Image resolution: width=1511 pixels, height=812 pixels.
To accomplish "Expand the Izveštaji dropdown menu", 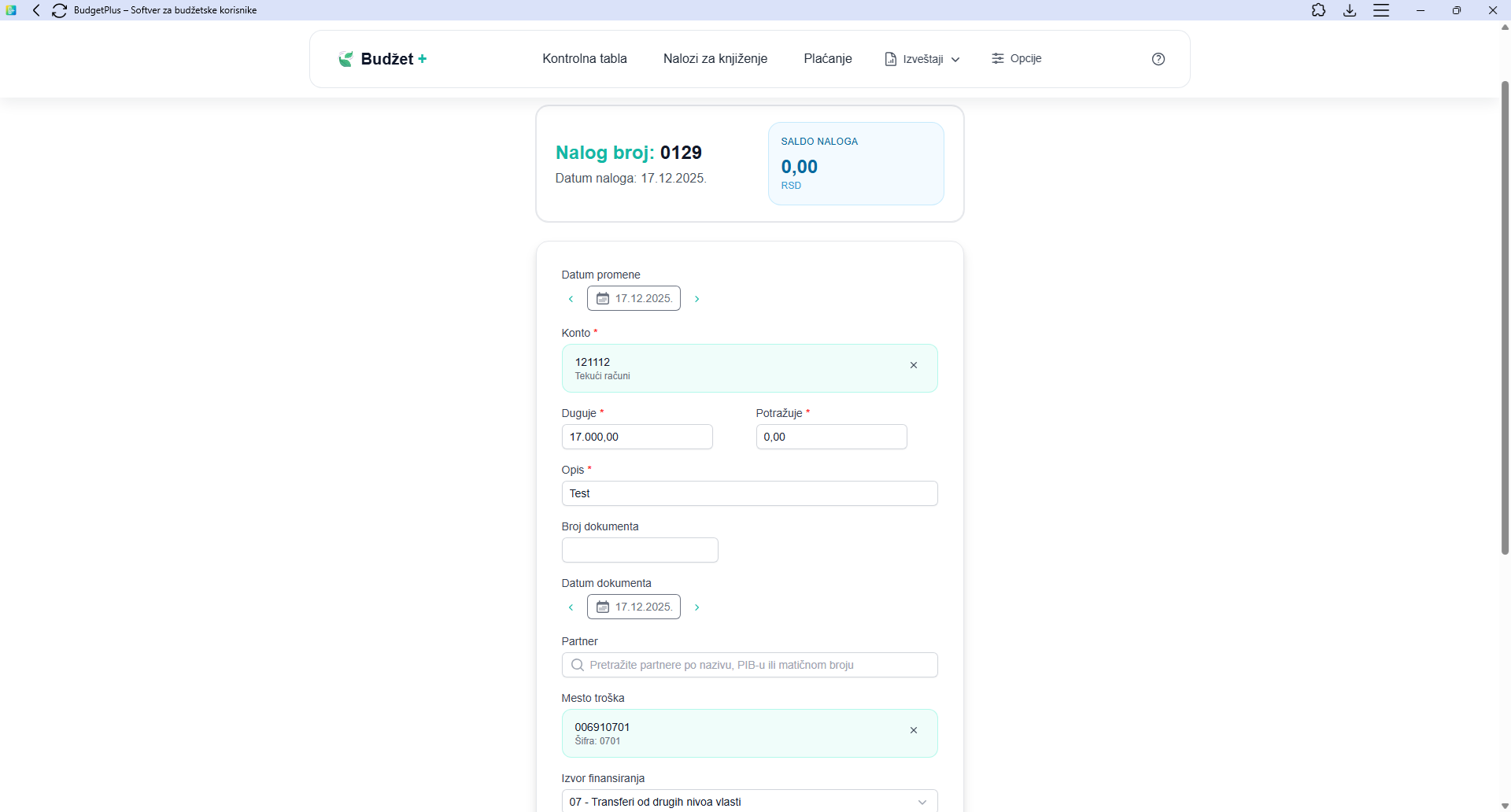I will pyautogui.click(x=922, y=59).
